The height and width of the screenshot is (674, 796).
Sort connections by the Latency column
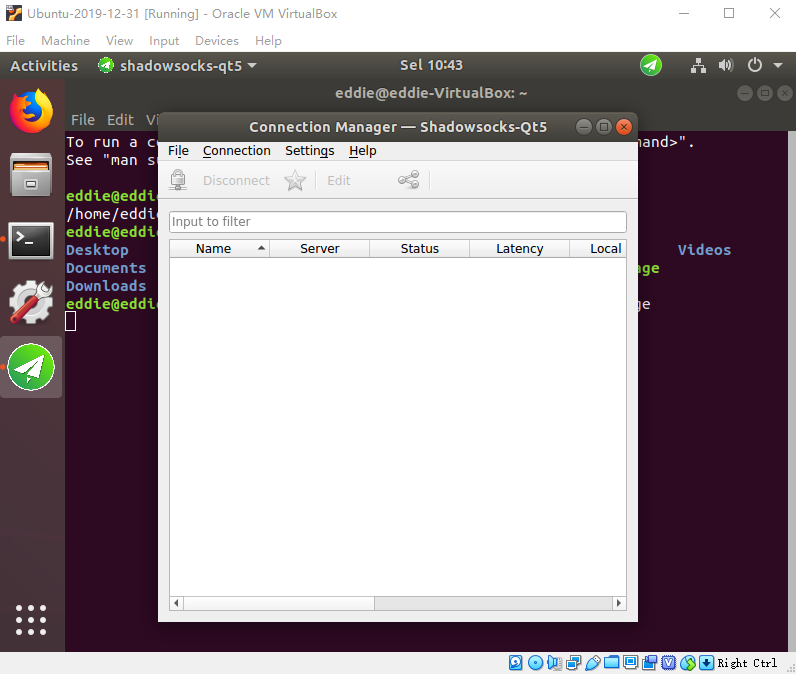519,249
